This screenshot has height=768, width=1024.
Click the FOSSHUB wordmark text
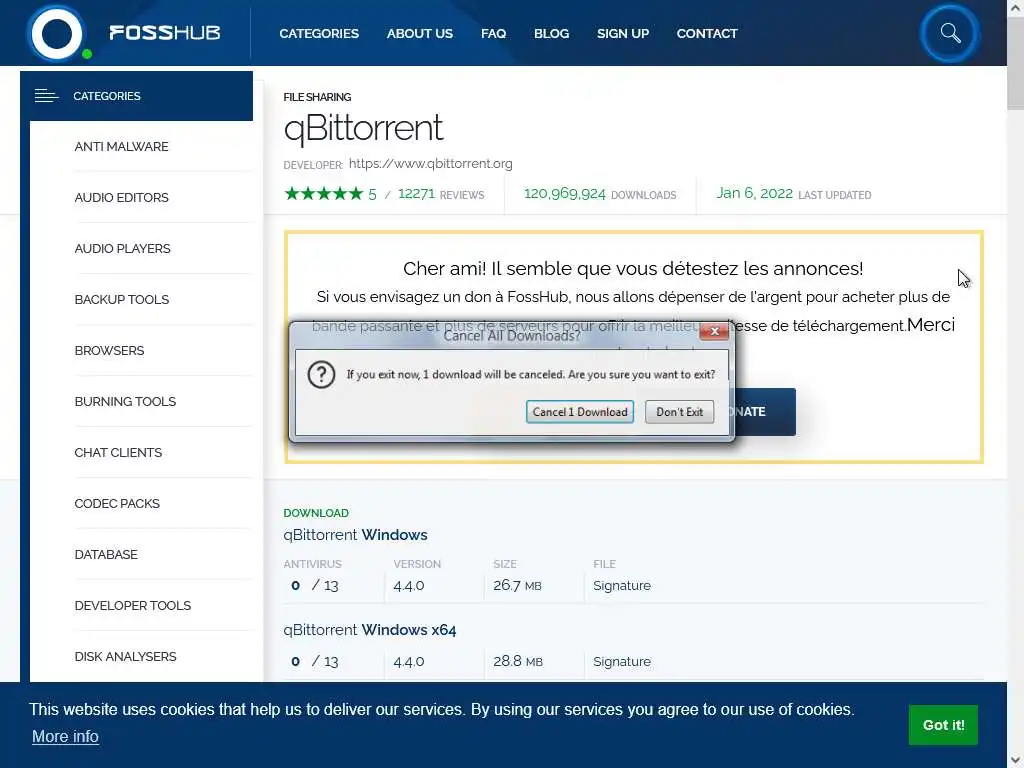click(x=165, y=33)
